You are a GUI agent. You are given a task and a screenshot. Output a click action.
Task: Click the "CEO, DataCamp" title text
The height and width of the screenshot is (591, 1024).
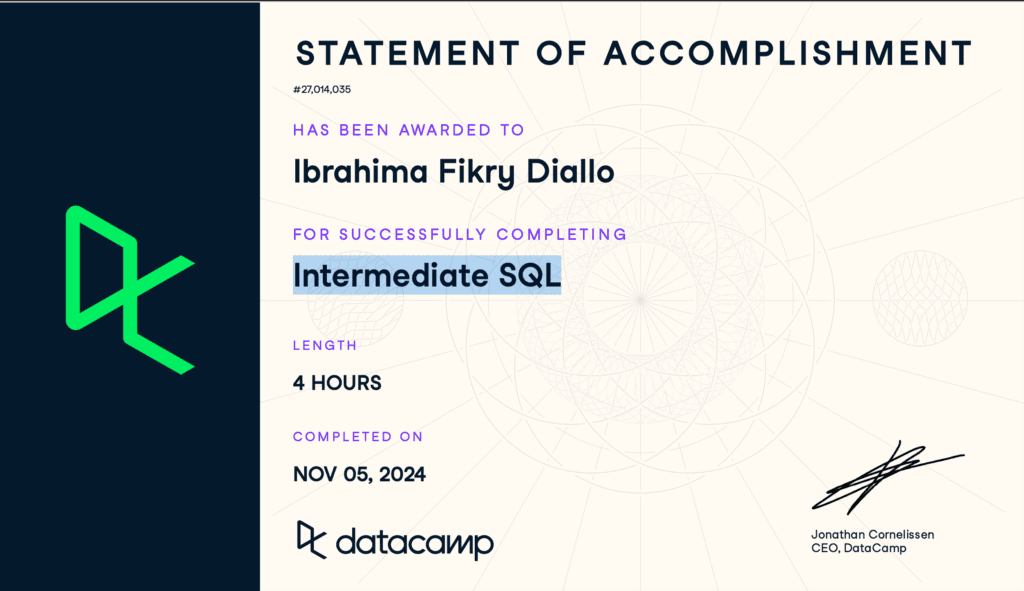tap(857, 548)
